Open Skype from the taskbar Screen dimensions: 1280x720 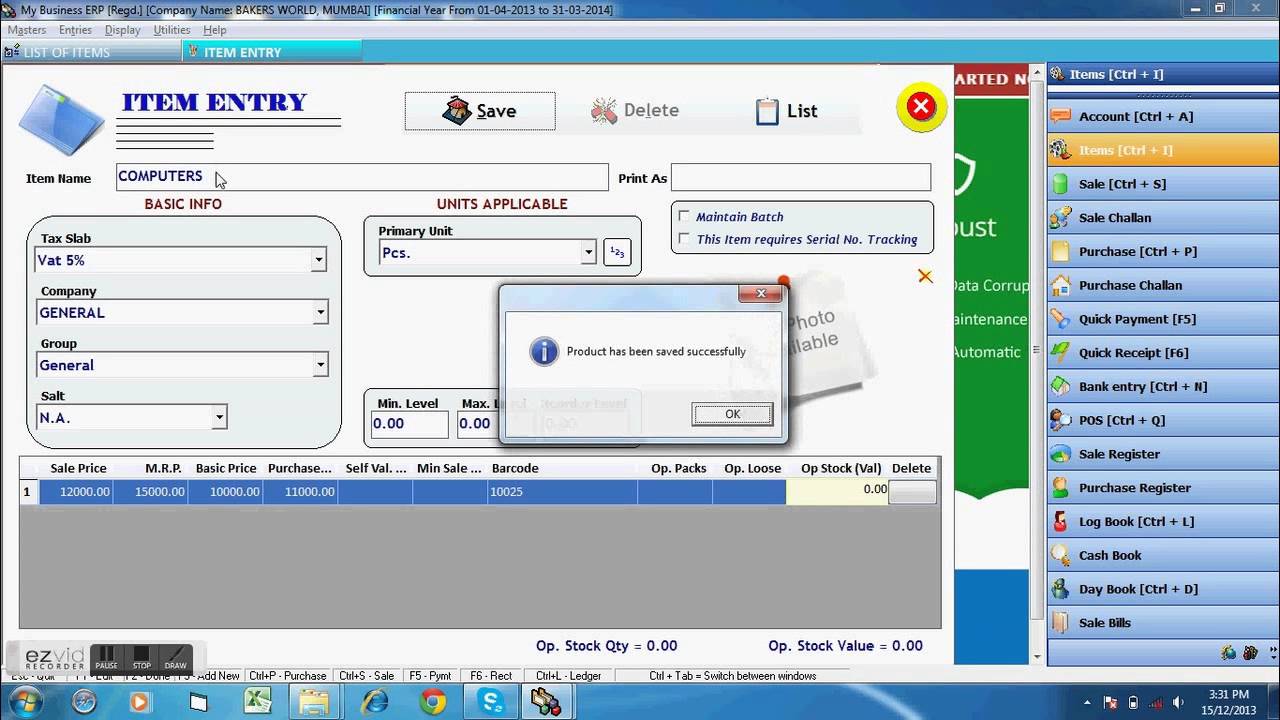coord(492,702)
